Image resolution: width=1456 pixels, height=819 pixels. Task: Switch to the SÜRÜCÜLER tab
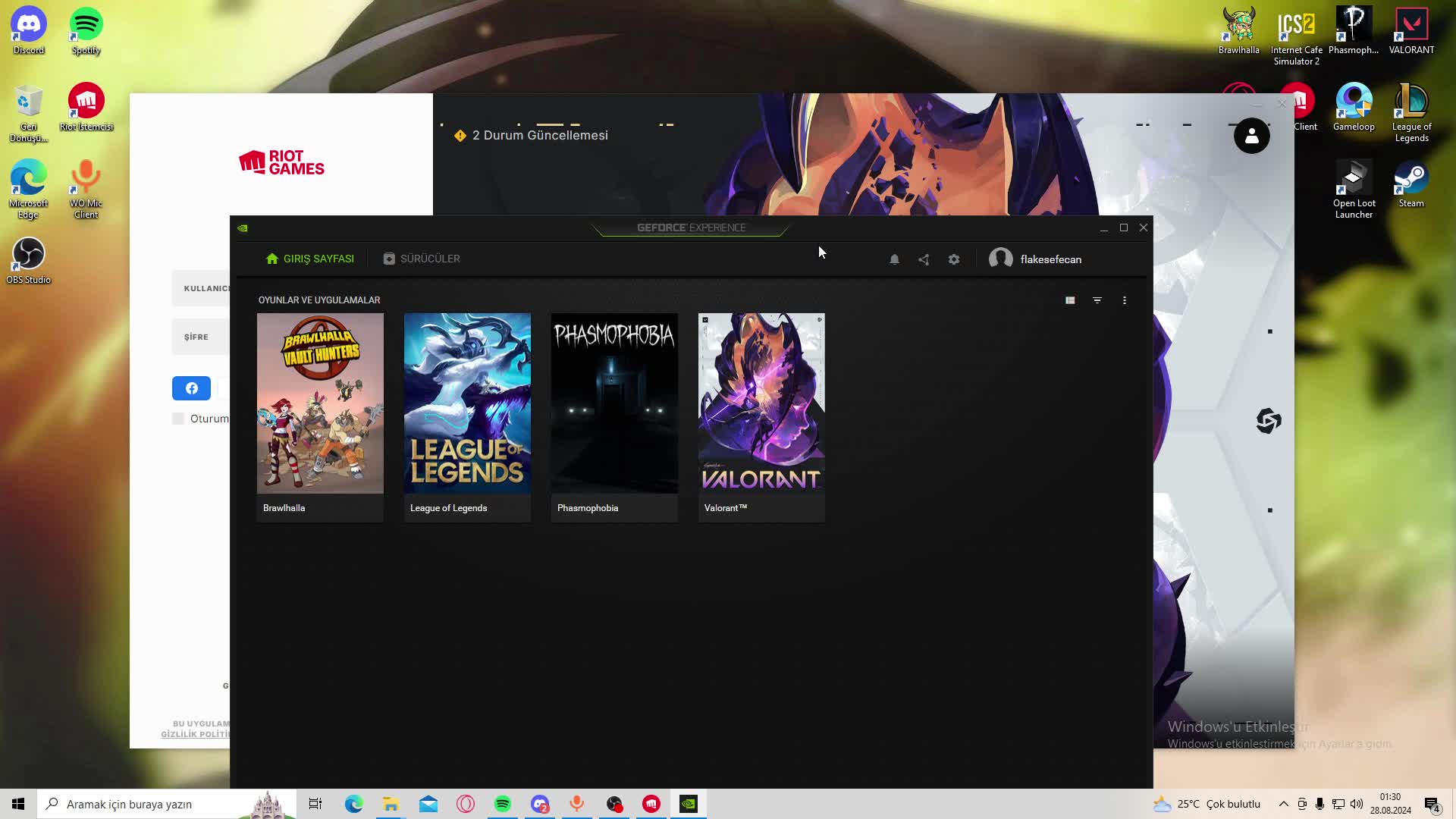tap(422, 259)
